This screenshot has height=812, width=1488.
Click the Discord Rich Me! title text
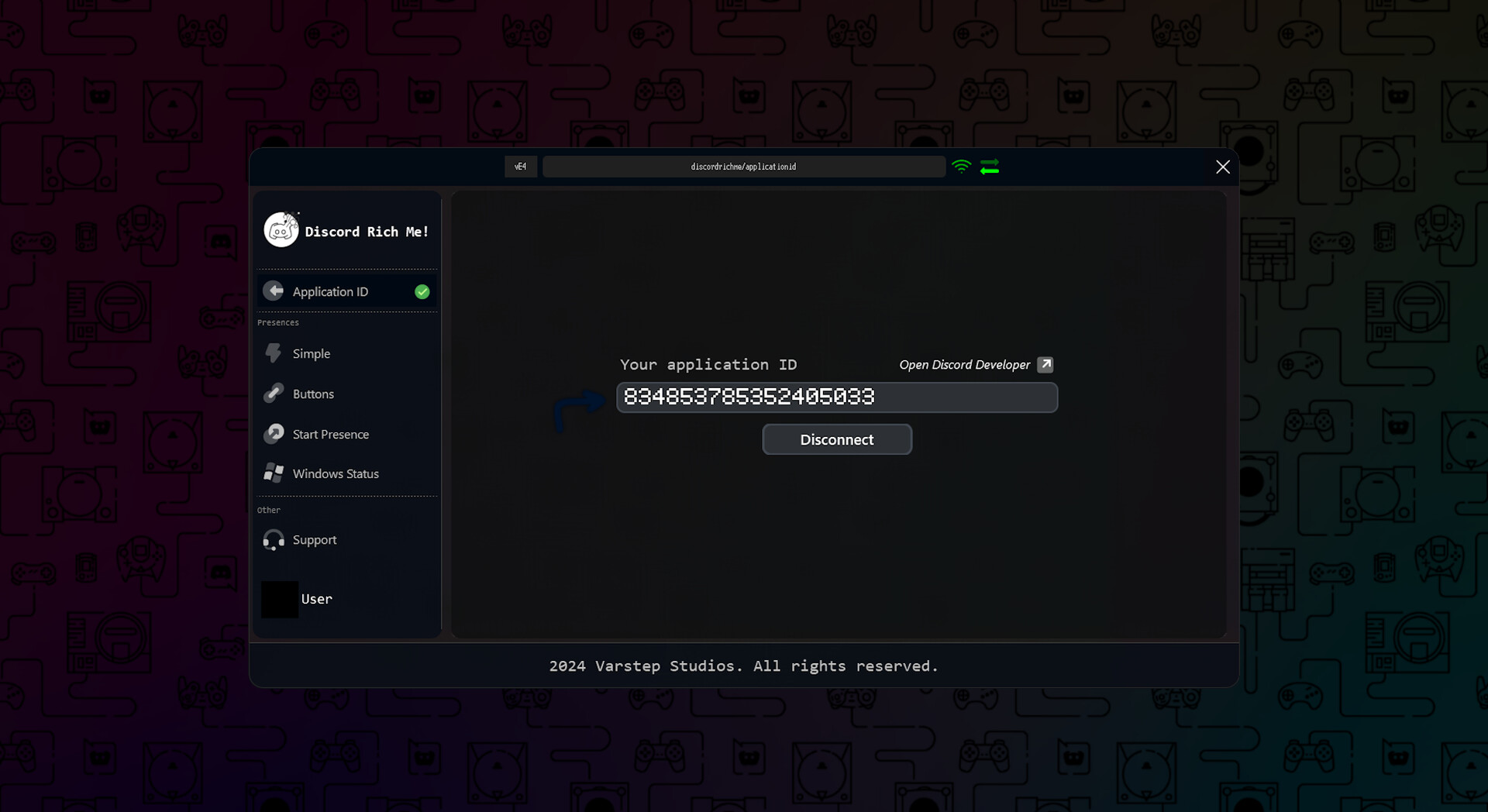coord(367,232)
